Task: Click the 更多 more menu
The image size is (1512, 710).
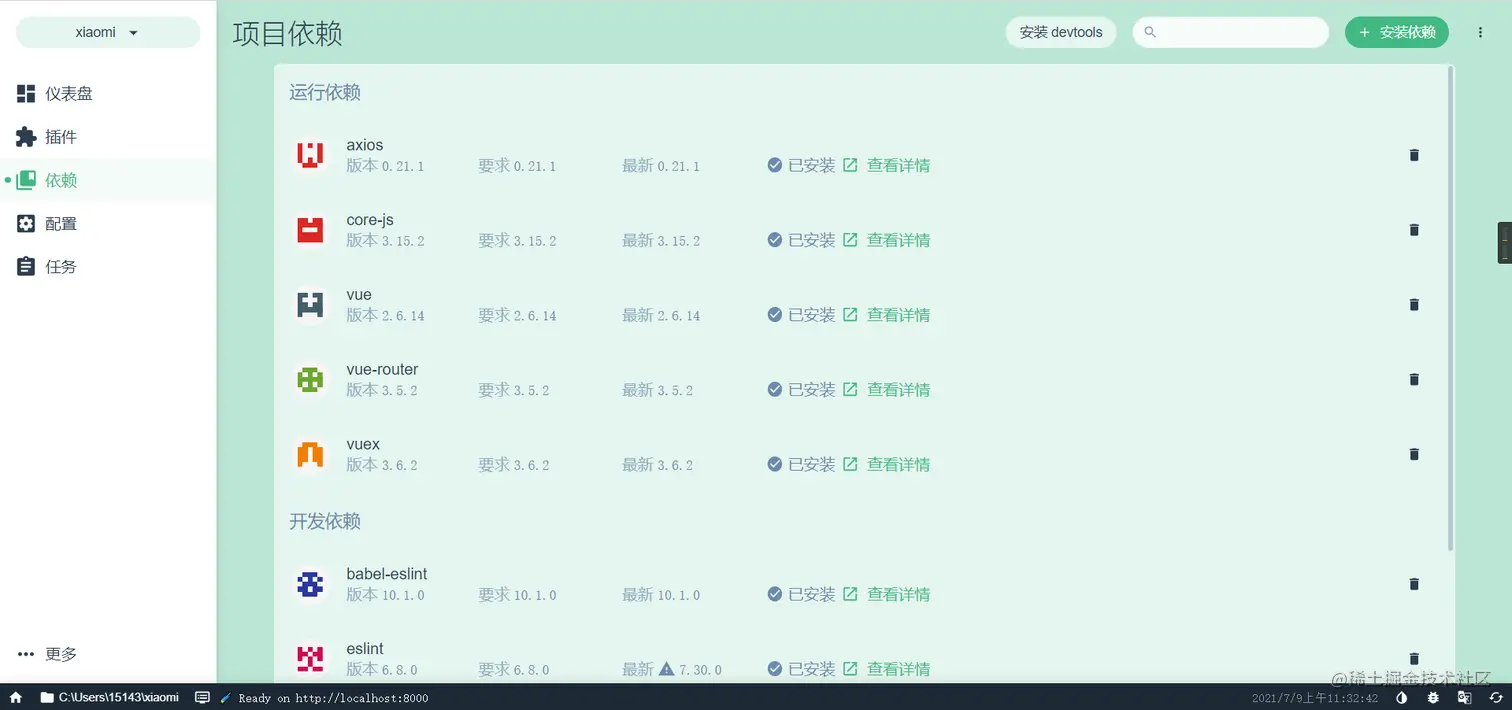Action: tap(108, 654)
